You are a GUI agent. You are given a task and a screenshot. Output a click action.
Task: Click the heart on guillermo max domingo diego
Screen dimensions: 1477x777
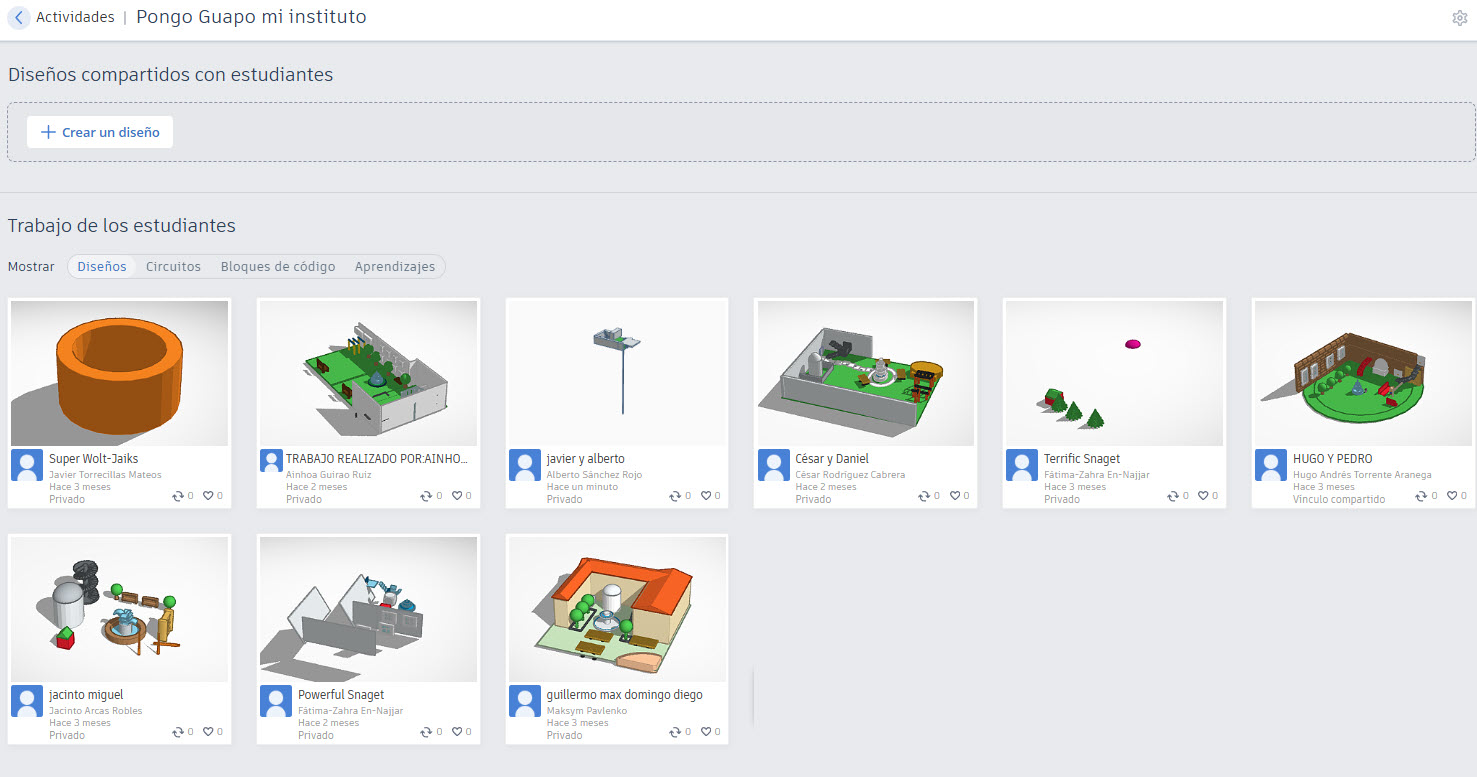(705, 731)
